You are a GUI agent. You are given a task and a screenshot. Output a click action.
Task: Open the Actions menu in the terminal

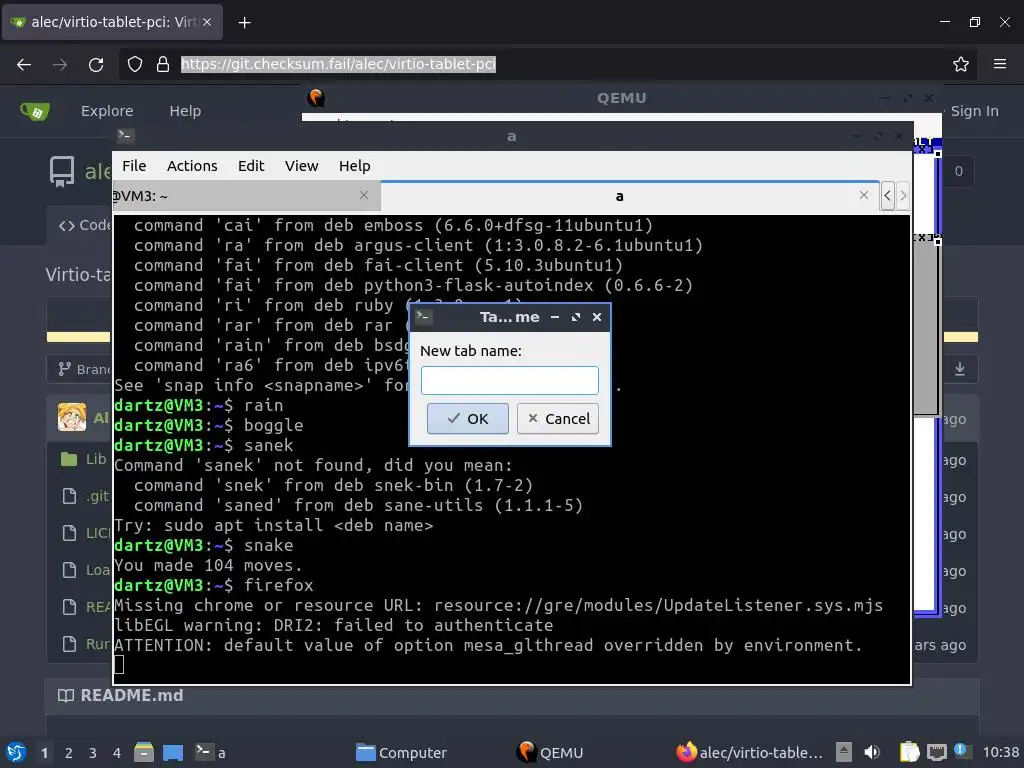click(192, 166)
